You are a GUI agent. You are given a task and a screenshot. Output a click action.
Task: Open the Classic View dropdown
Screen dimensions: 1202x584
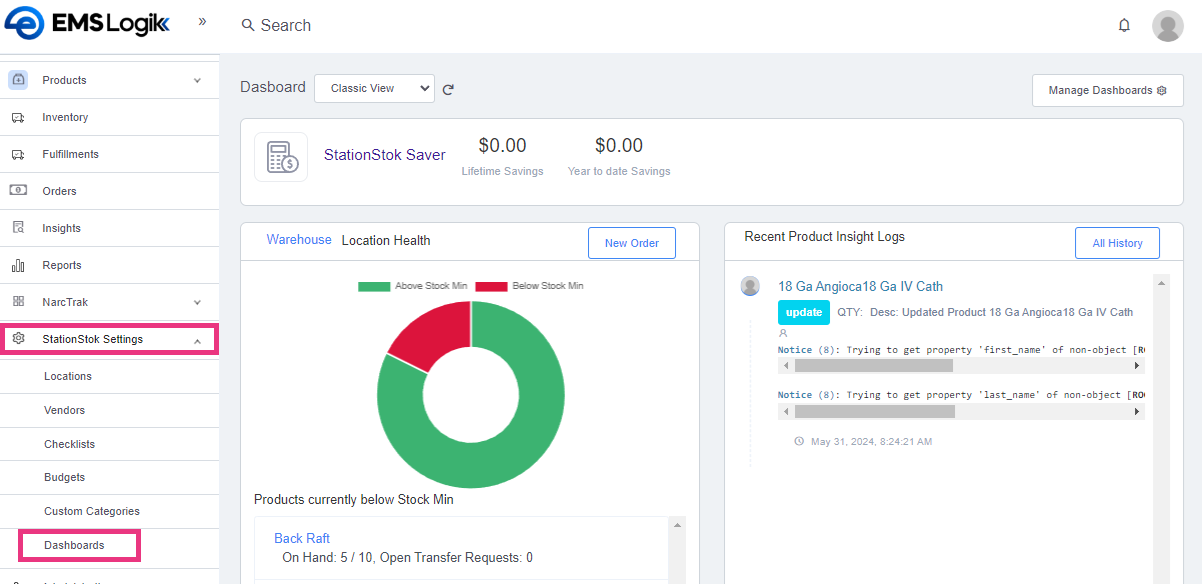(x=374, y=88)
